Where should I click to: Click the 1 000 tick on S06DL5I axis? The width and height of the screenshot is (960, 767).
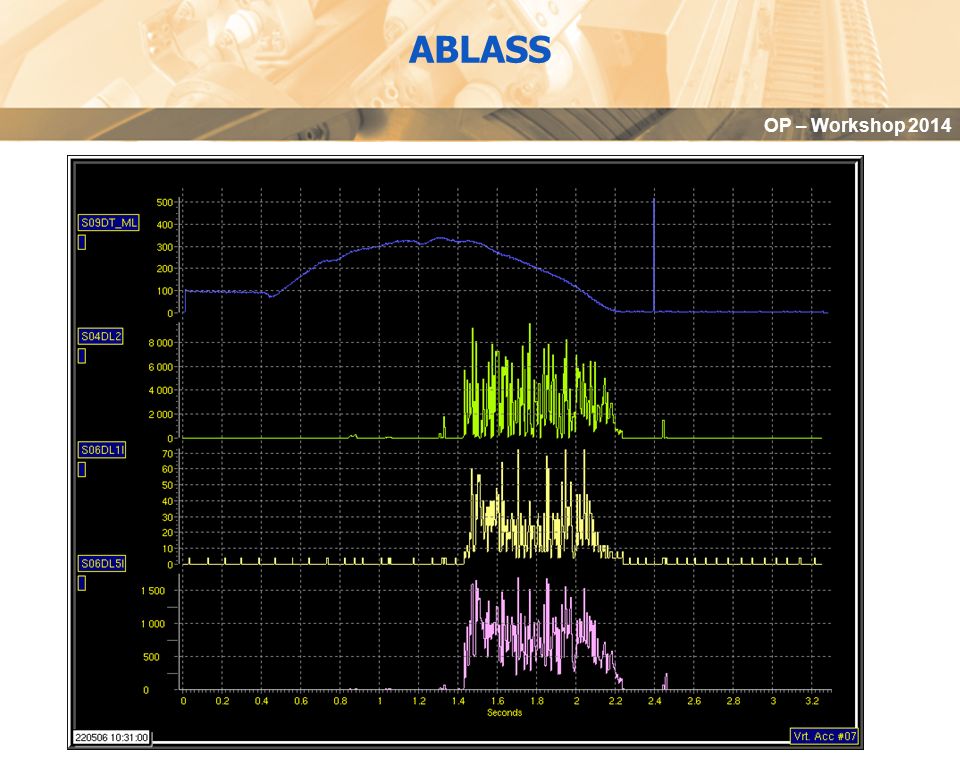coord(153,624)
